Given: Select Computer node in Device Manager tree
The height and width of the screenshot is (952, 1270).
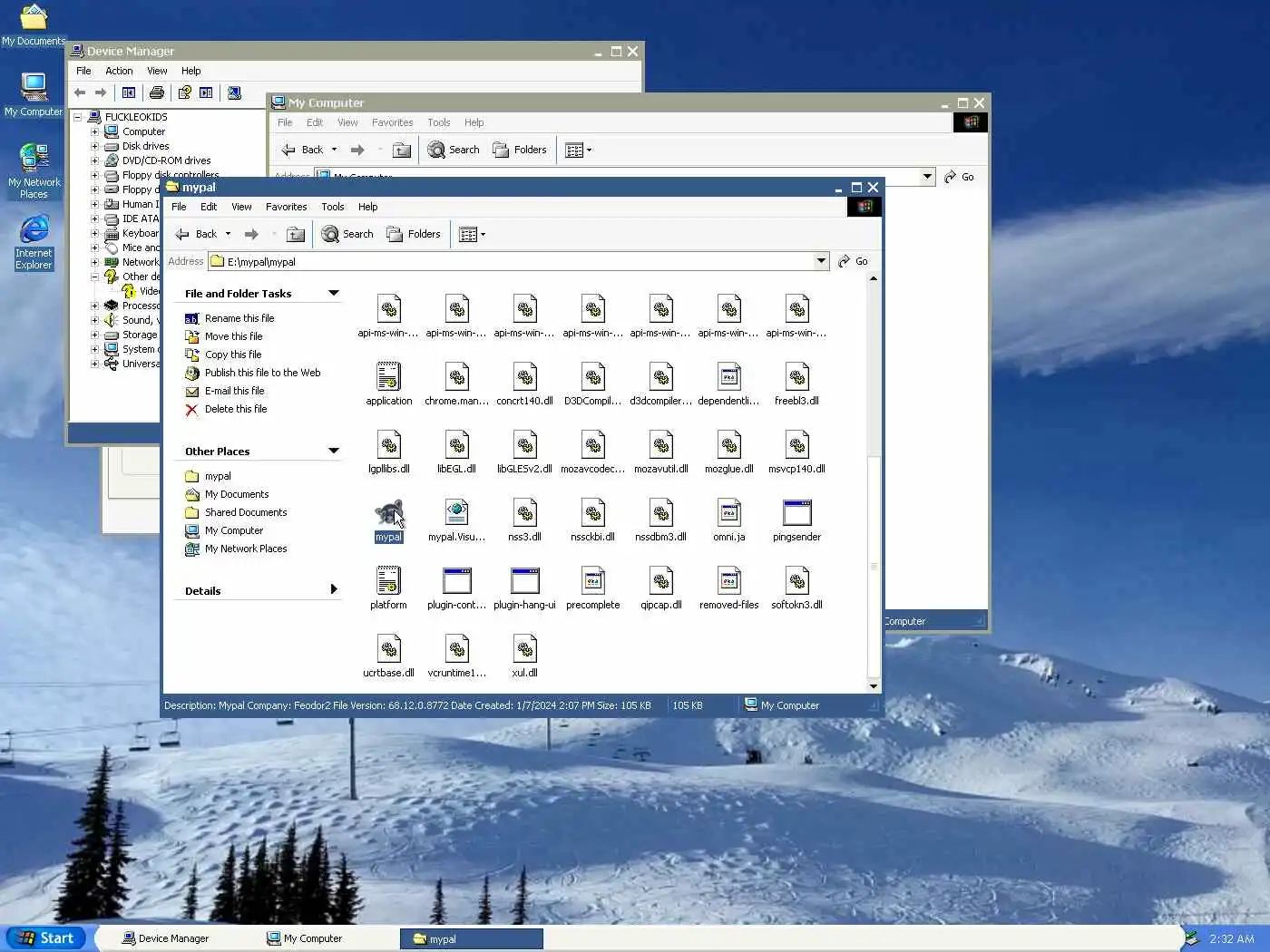Looking at the screenshot, I should (x=143, y=131).
